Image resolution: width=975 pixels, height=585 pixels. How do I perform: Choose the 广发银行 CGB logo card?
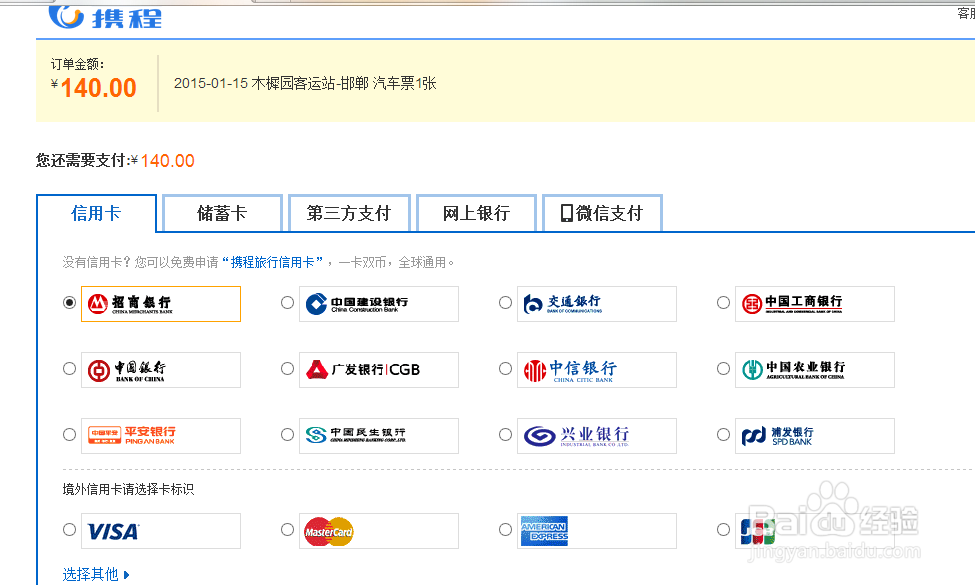pos(379,370)
